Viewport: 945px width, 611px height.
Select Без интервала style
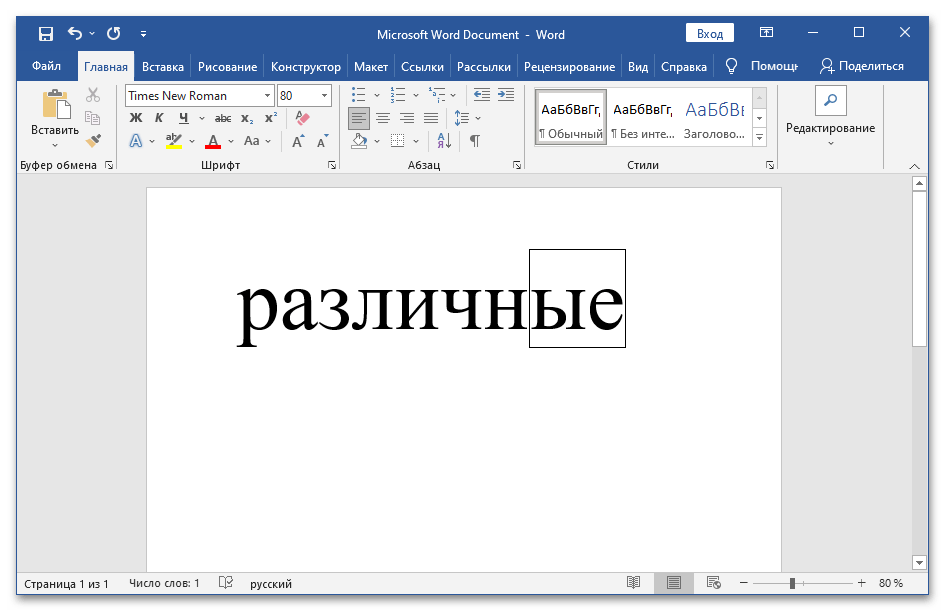[x=642, y=118]
